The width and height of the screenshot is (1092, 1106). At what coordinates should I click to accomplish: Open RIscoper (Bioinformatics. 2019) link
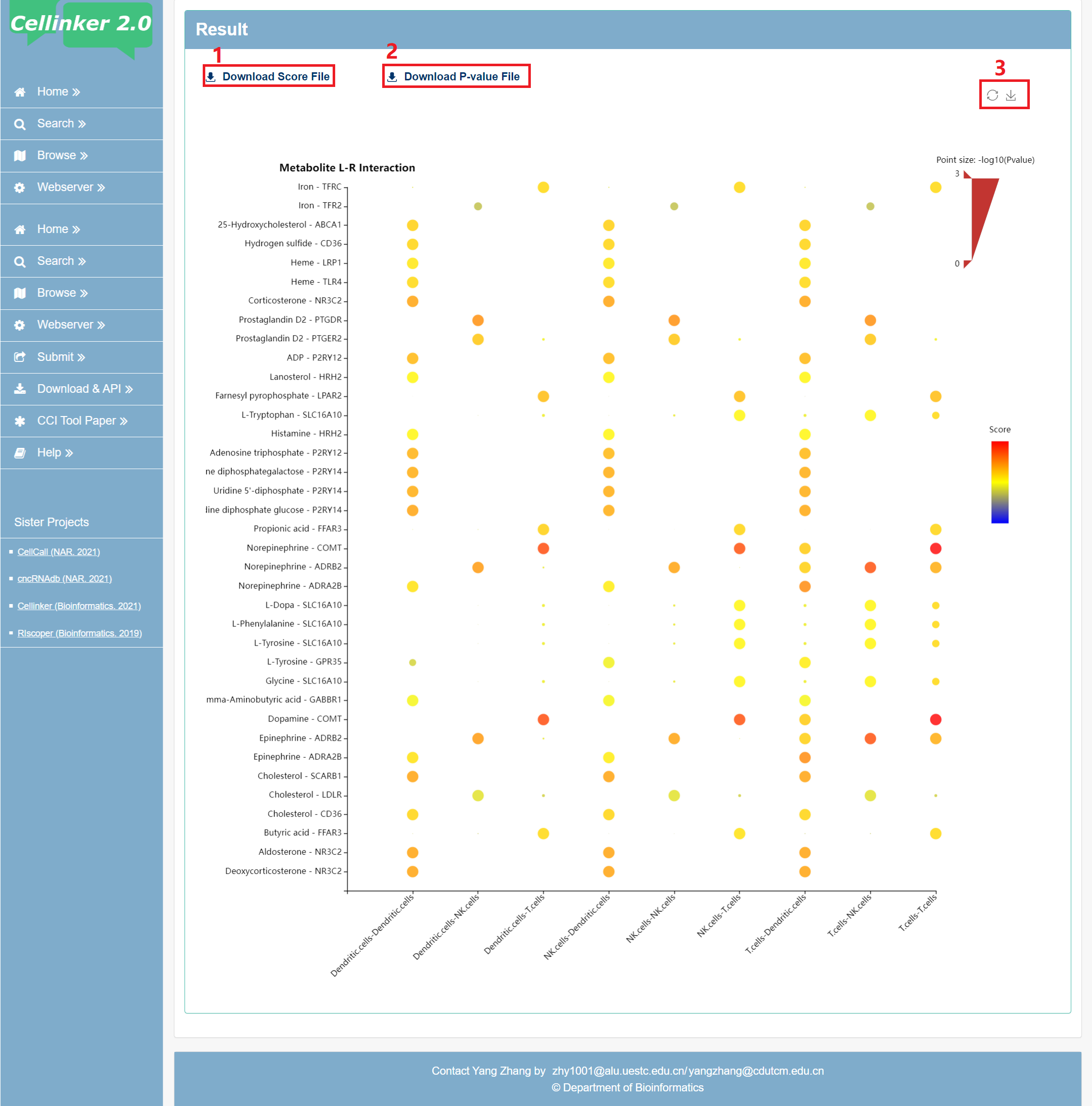click(79, 633)
